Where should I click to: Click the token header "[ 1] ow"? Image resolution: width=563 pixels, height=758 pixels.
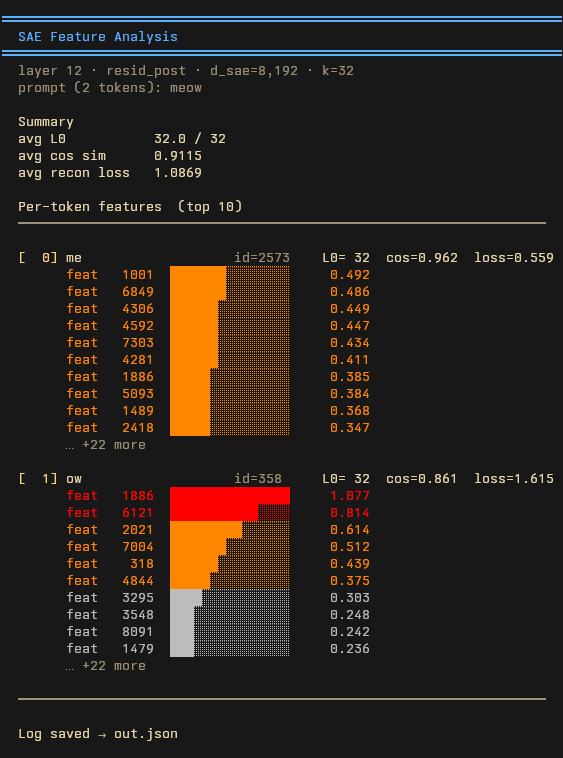pos(50,479)
